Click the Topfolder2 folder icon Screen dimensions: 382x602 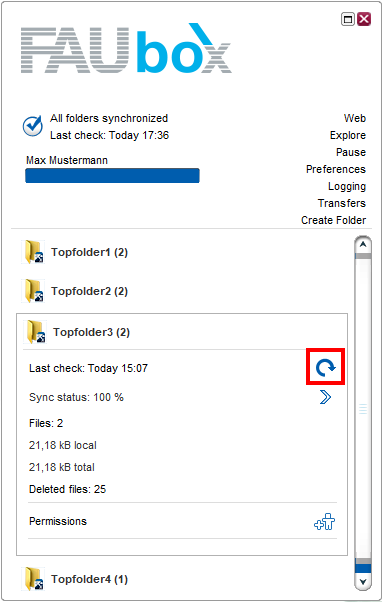coord(33,291)
